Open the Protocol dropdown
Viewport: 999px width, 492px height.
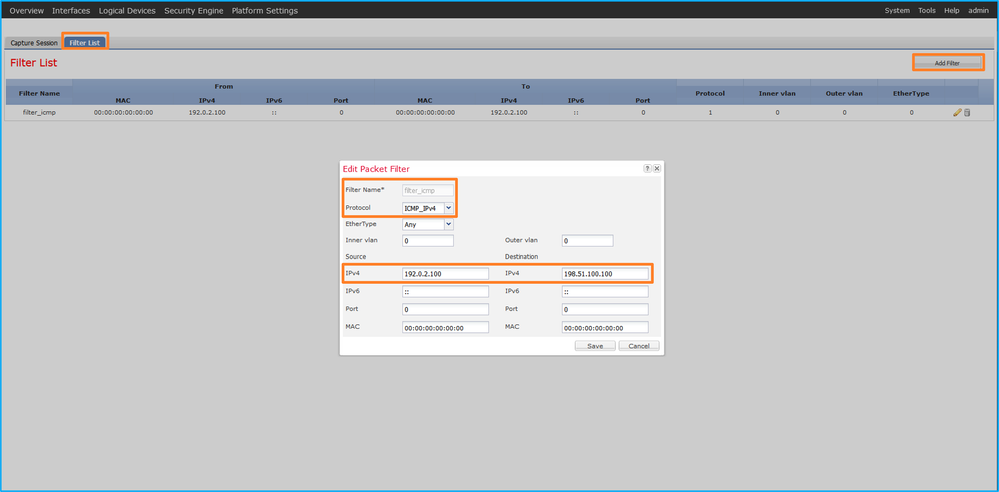428,207
